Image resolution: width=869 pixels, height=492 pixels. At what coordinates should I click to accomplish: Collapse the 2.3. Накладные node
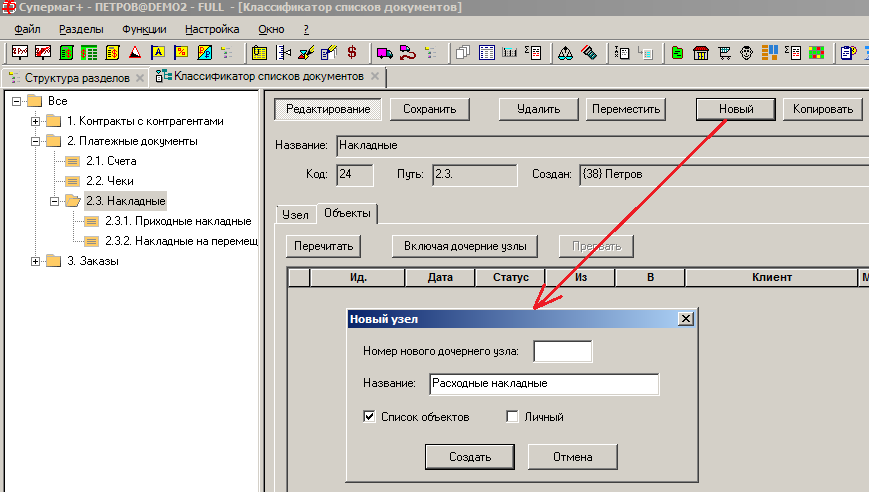(54, 201)
